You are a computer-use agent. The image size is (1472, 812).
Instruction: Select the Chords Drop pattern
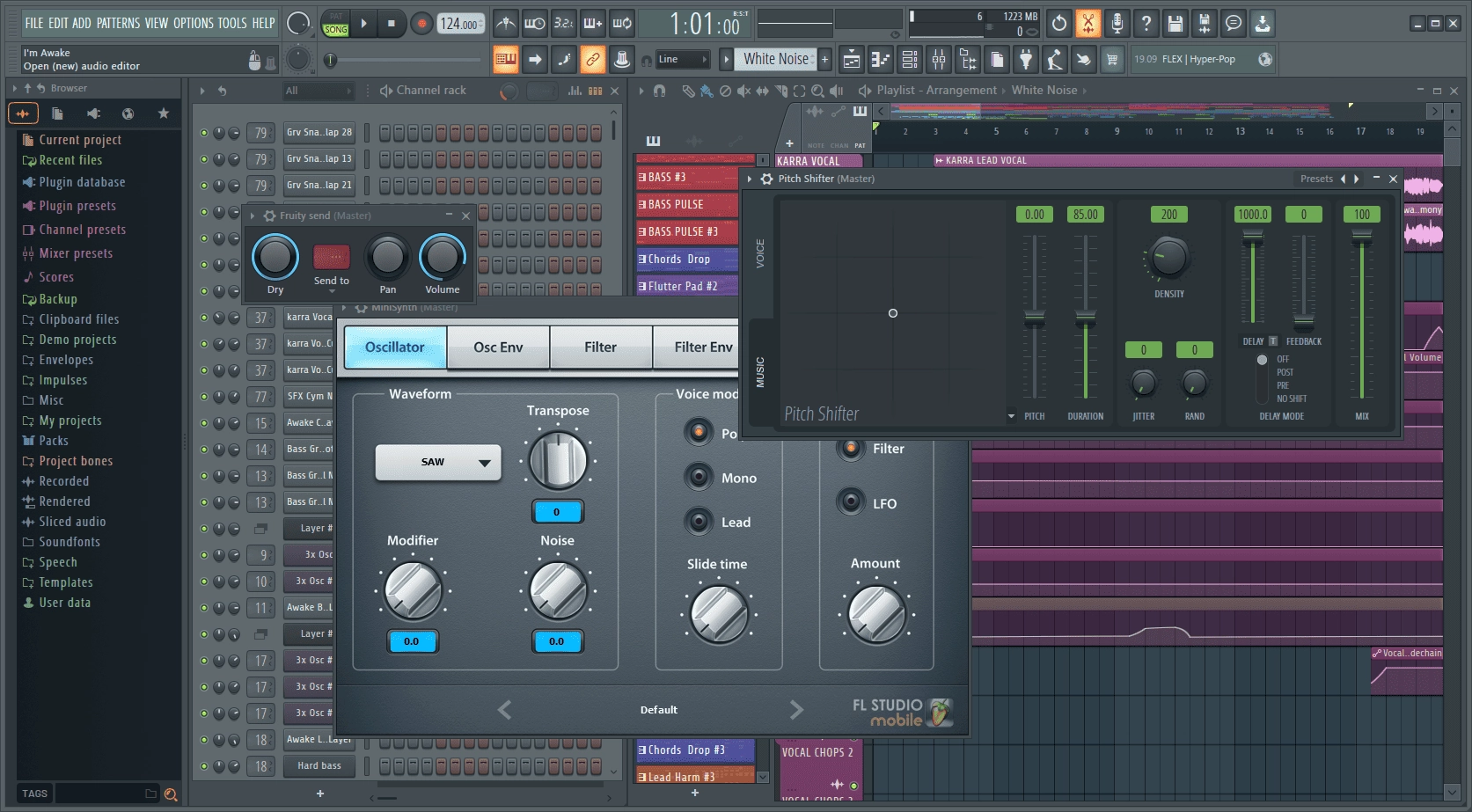(687, 260)
